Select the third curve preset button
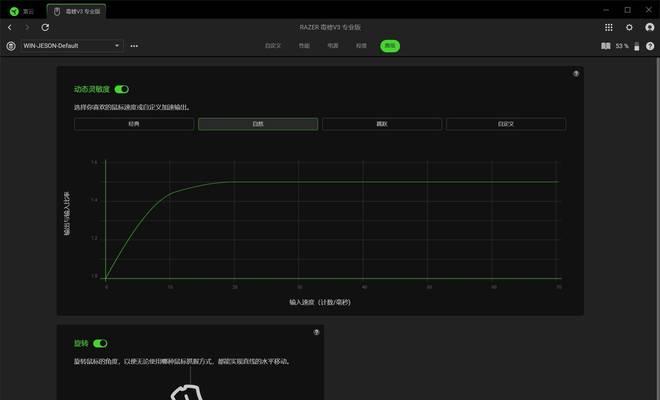Screen dimensions: 660x400 pyautogui.click(x=382, y=124)
